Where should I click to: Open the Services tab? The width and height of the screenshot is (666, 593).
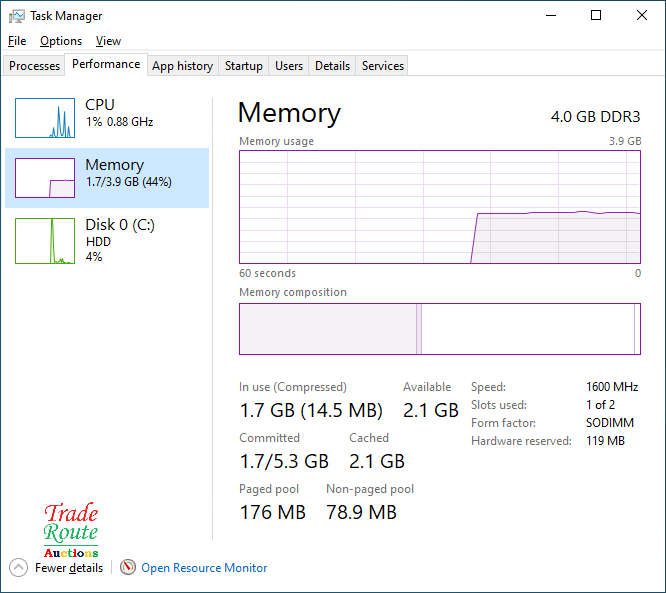pyautogui.click(x=383, y=66)
